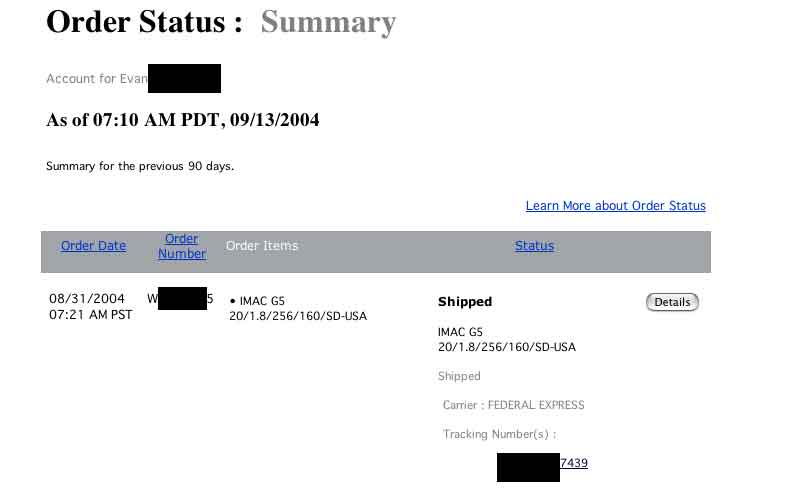Click the Order Number column header link
810x497 pixels.
pyautogui.click(x=182, y=246)
